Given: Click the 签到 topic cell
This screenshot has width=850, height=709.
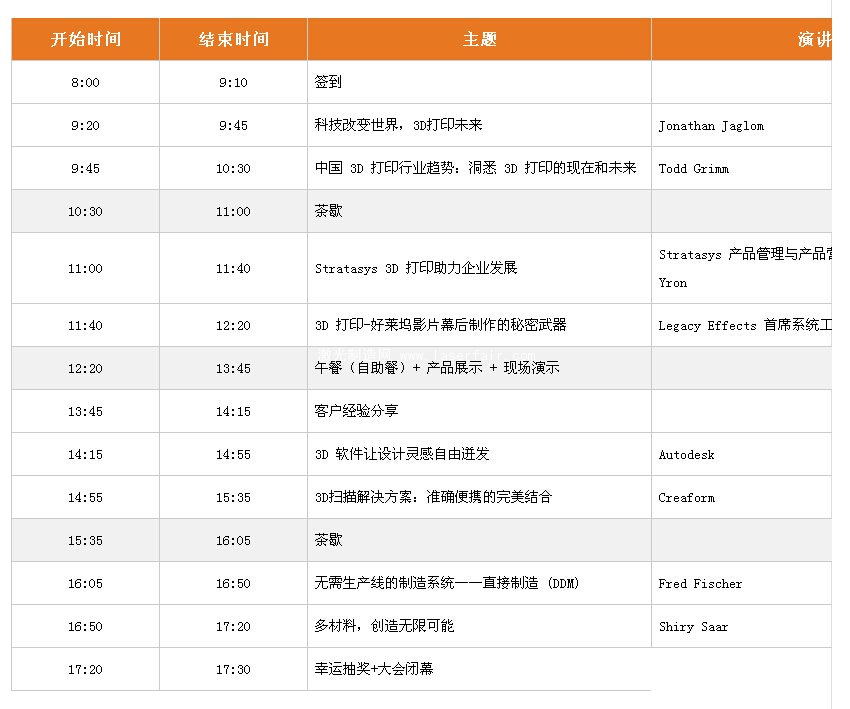Looking at the screenshot, I should [x=329, y=83].
